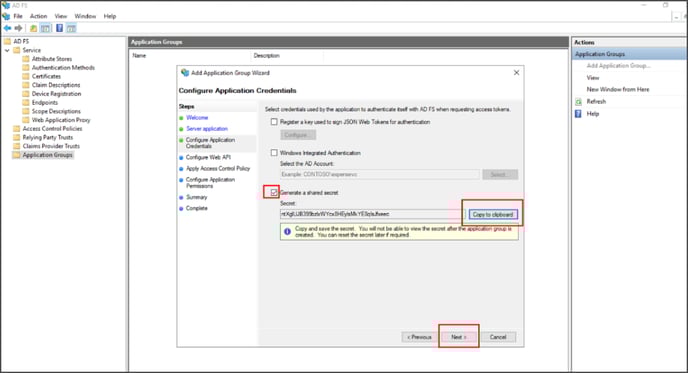Click the Help icon in Actions pane
Screen dimensions: 688x373
pos(578,114)
